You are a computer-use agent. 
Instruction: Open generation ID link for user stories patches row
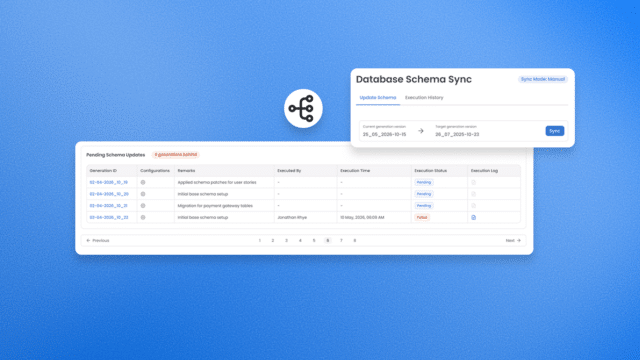coord(109,182)
